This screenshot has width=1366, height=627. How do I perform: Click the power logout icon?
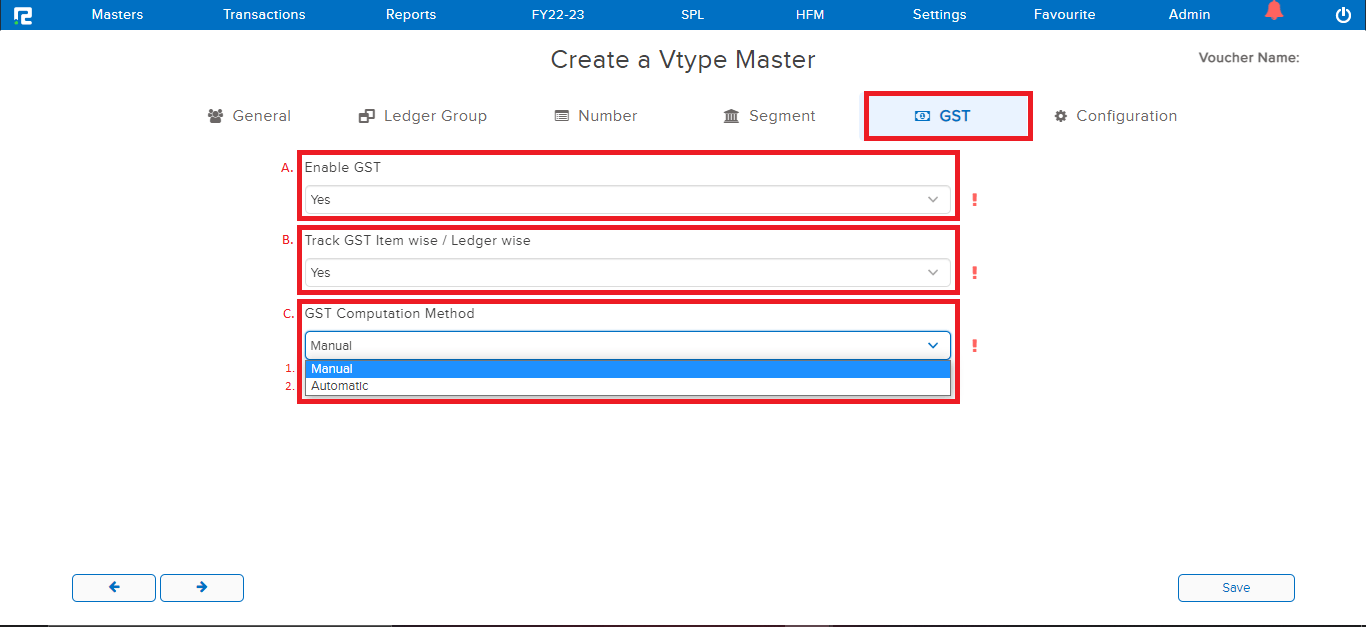coord(1343,15)
